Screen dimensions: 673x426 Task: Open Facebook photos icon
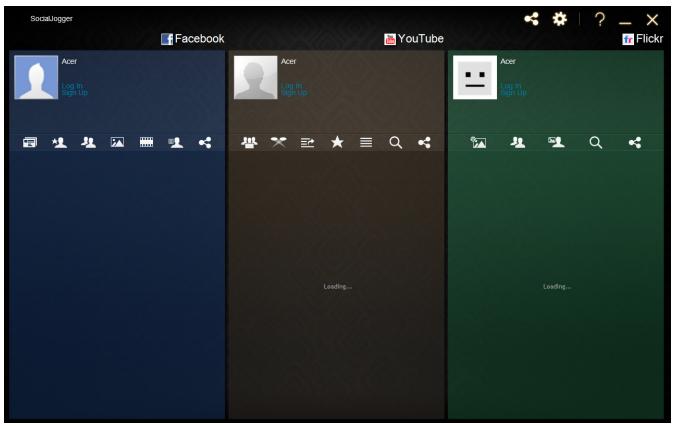117,142
